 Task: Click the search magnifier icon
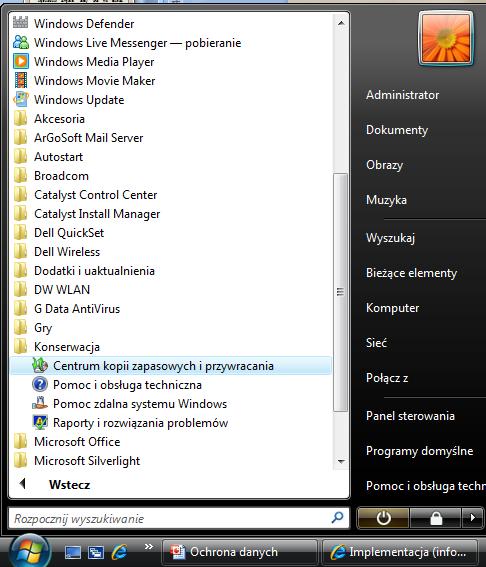pyautogui.click(x=337, y=518)
